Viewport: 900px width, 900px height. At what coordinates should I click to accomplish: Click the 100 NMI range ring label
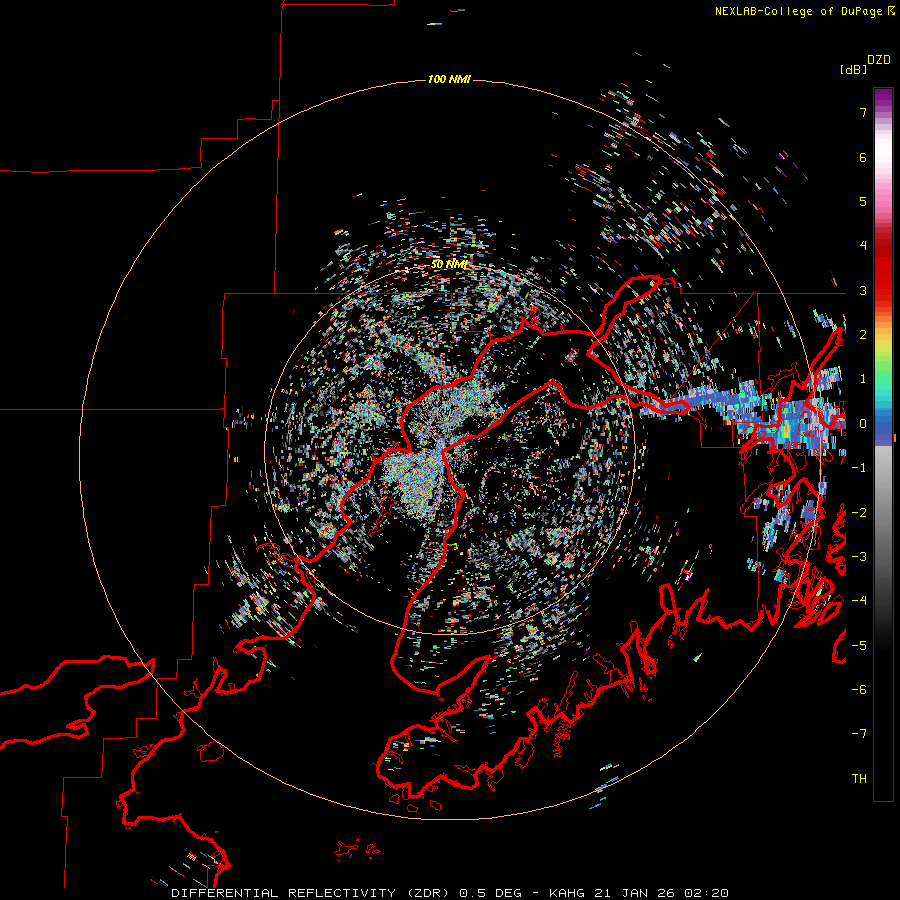click(449, 79)
